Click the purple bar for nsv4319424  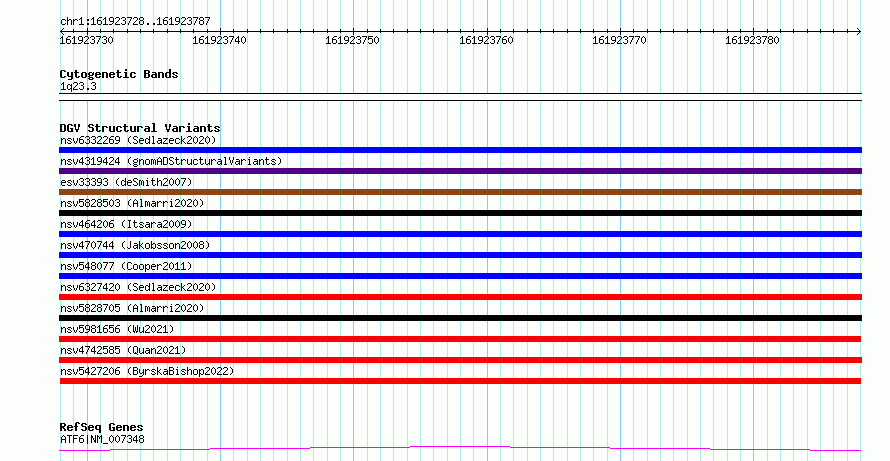pyautogui.click(x=460, y=171)
